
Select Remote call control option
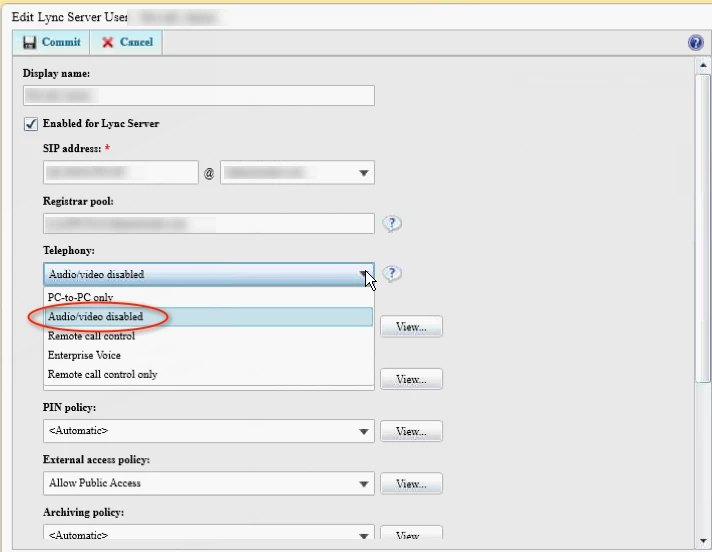coord(209,336)
